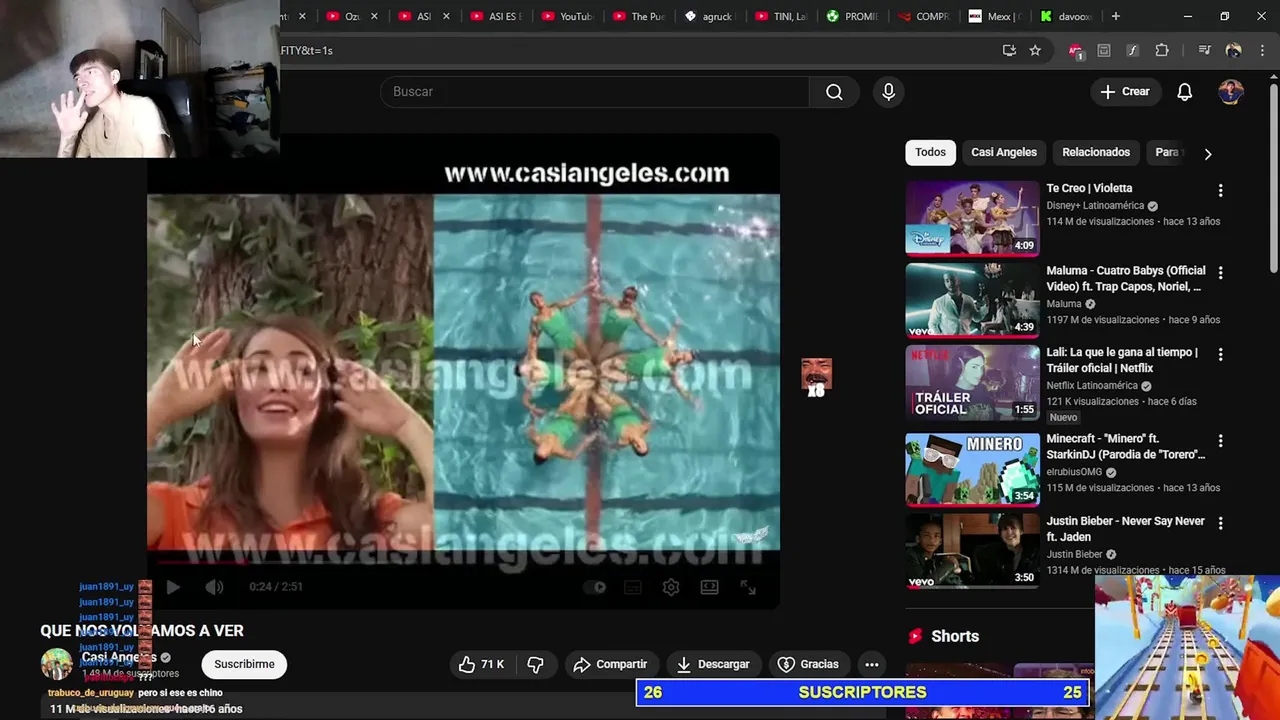Mute the video volume
1280x720 pixels.
pos(214,587)
